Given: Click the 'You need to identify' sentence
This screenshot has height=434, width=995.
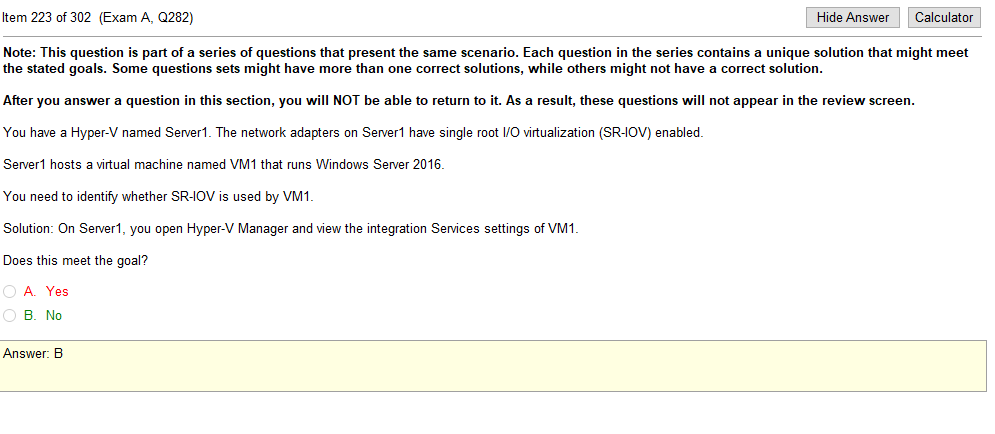Looking at the screenshot, I should point(159,196).
